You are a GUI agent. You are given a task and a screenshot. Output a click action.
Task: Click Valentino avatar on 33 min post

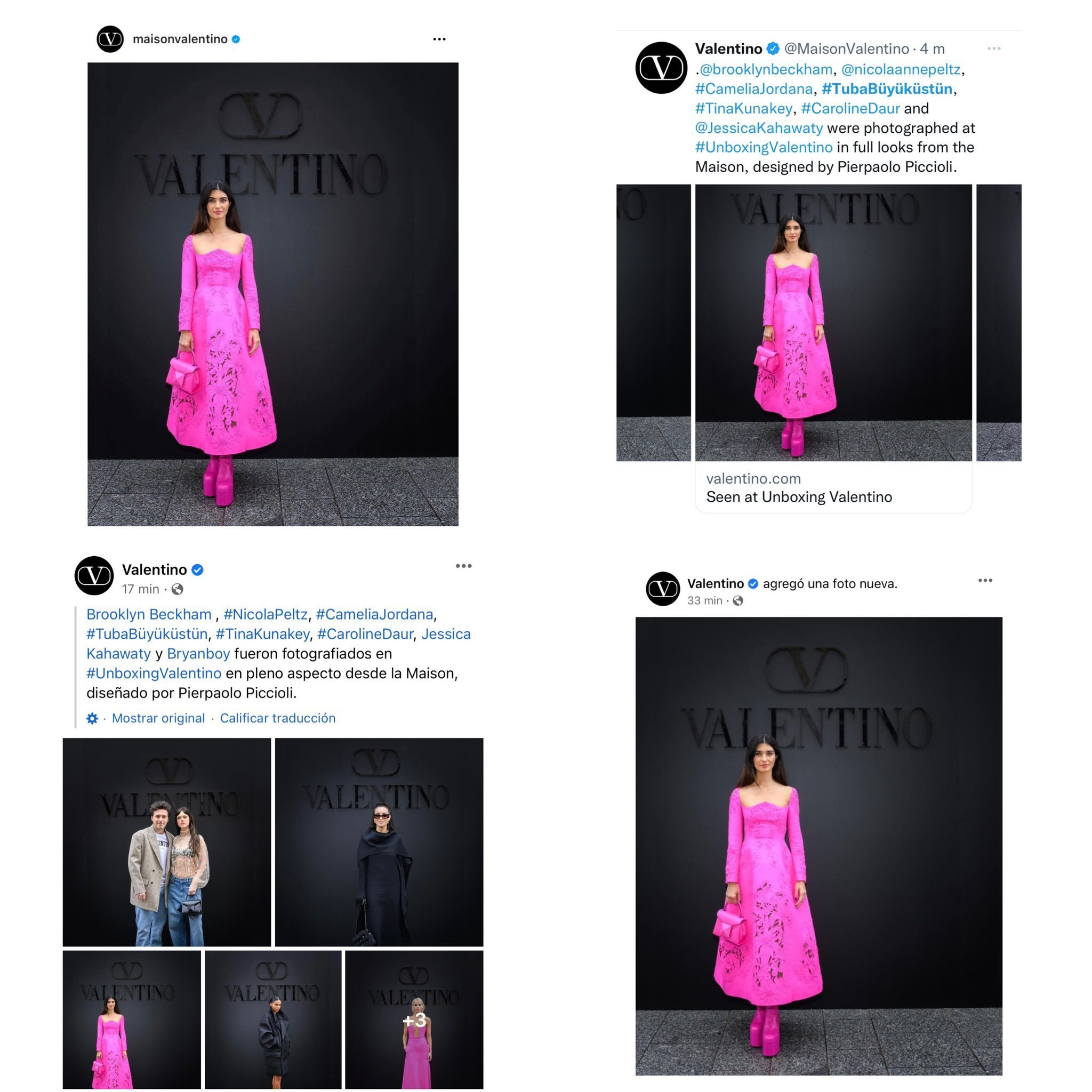coord(662,589)
